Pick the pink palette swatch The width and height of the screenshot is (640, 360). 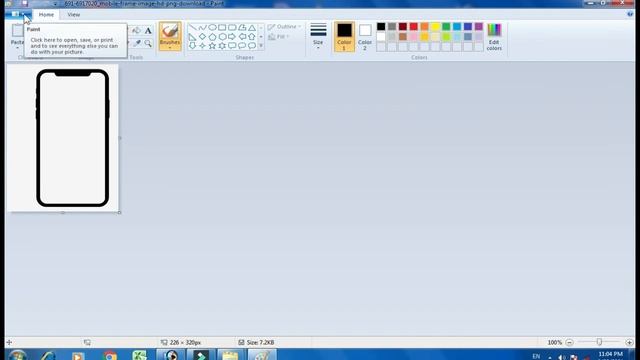click(413, 37)
